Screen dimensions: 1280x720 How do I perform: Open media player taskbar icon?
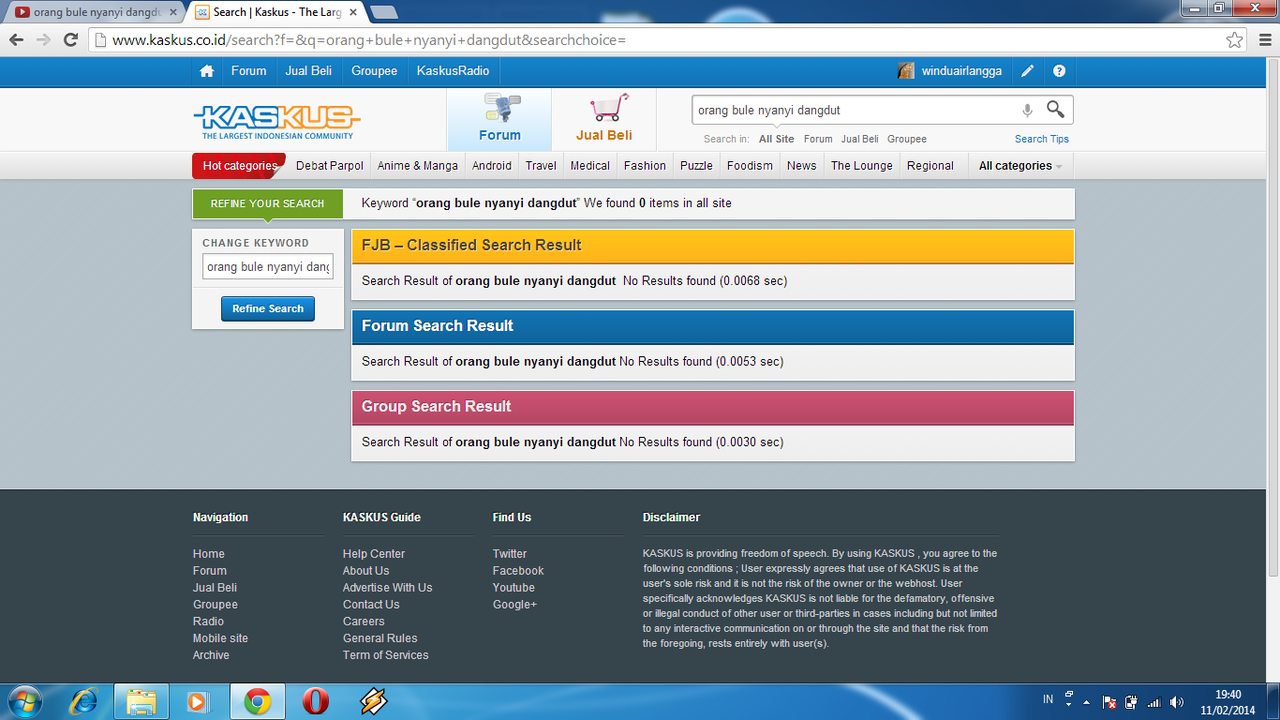click(197, 702)
